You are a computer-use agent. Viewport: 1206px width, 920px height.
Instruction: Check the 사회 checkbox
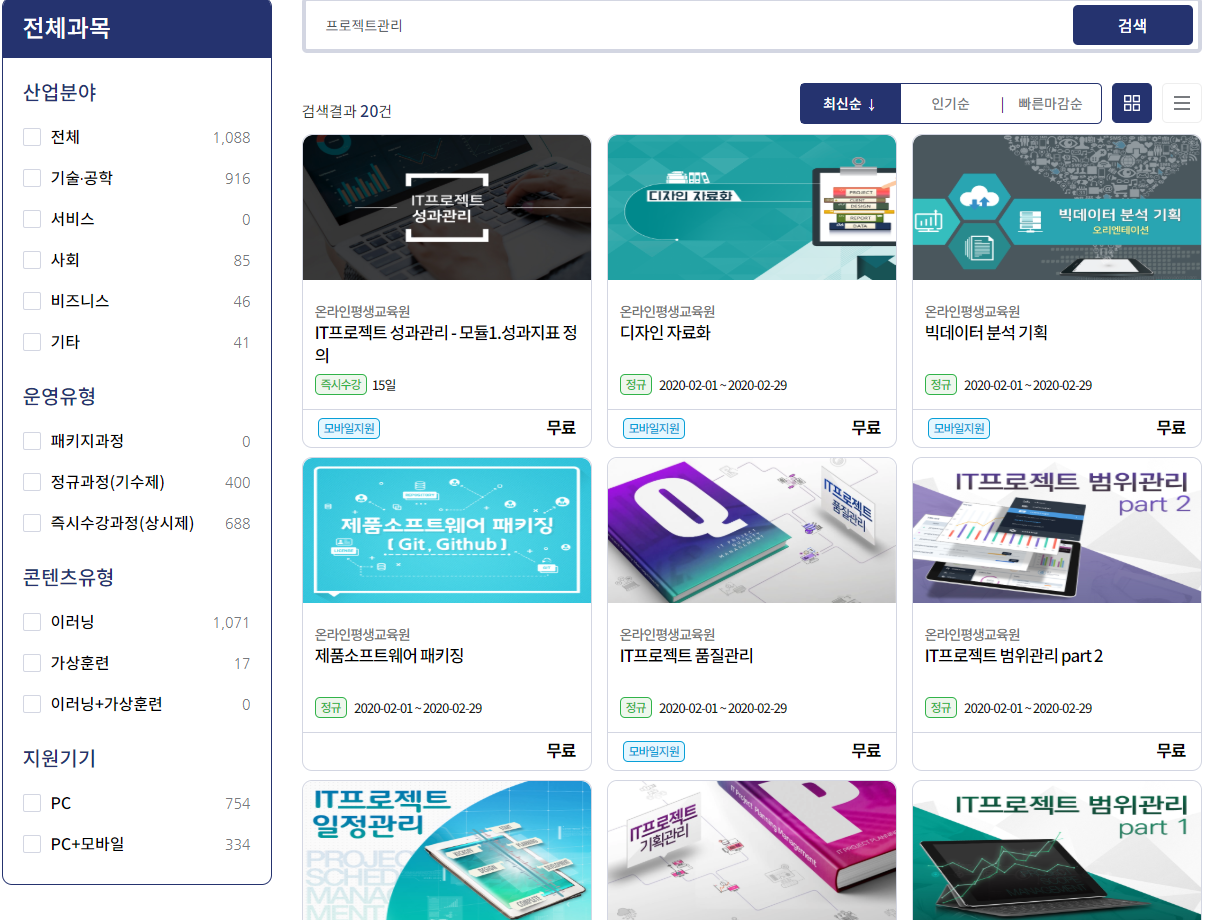[32, 260]
